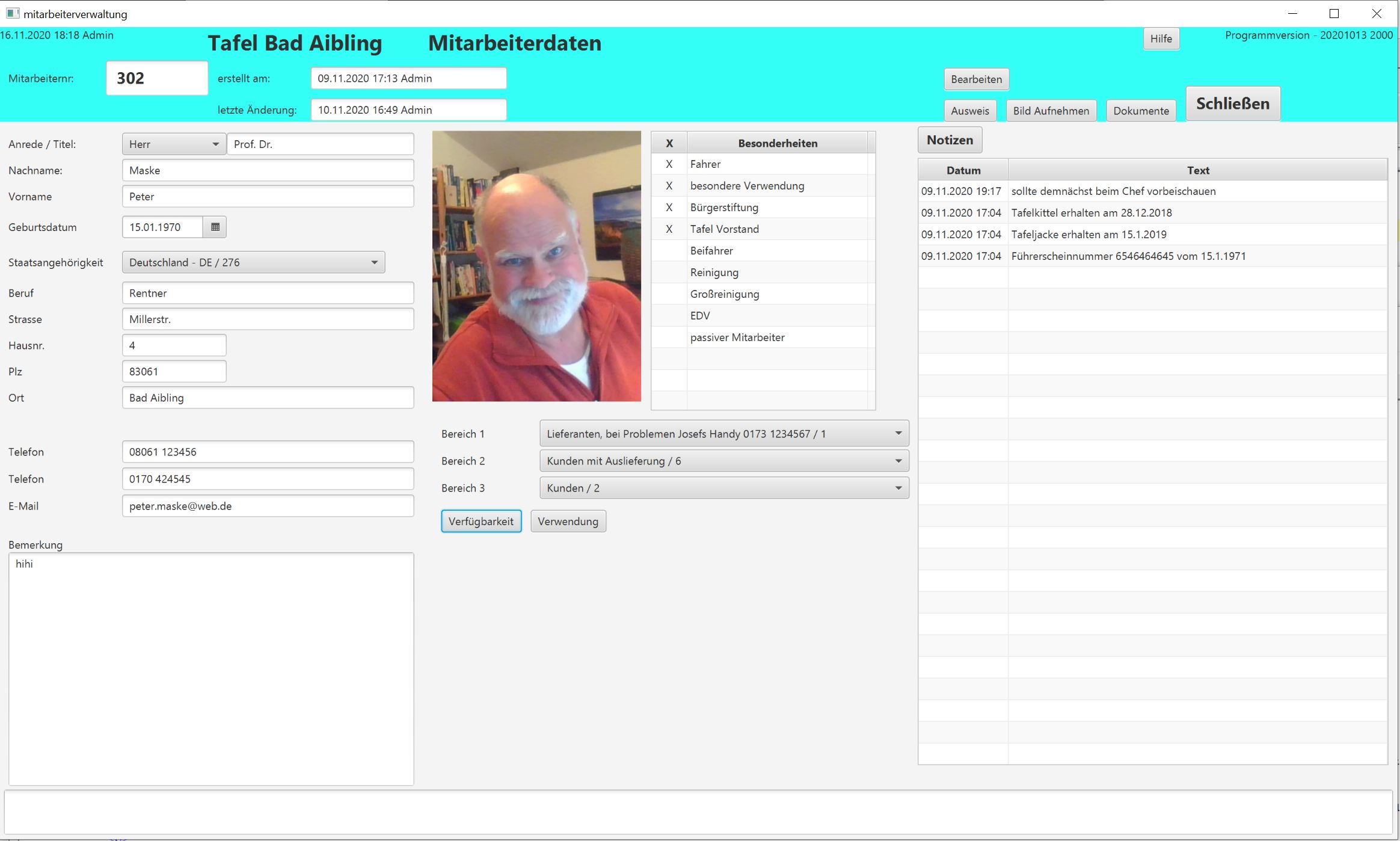Expand the Anrede dropdown showing Herr
Image resolution: width=1400 pixels, height=841 pixels.
[x=174, y=144]
